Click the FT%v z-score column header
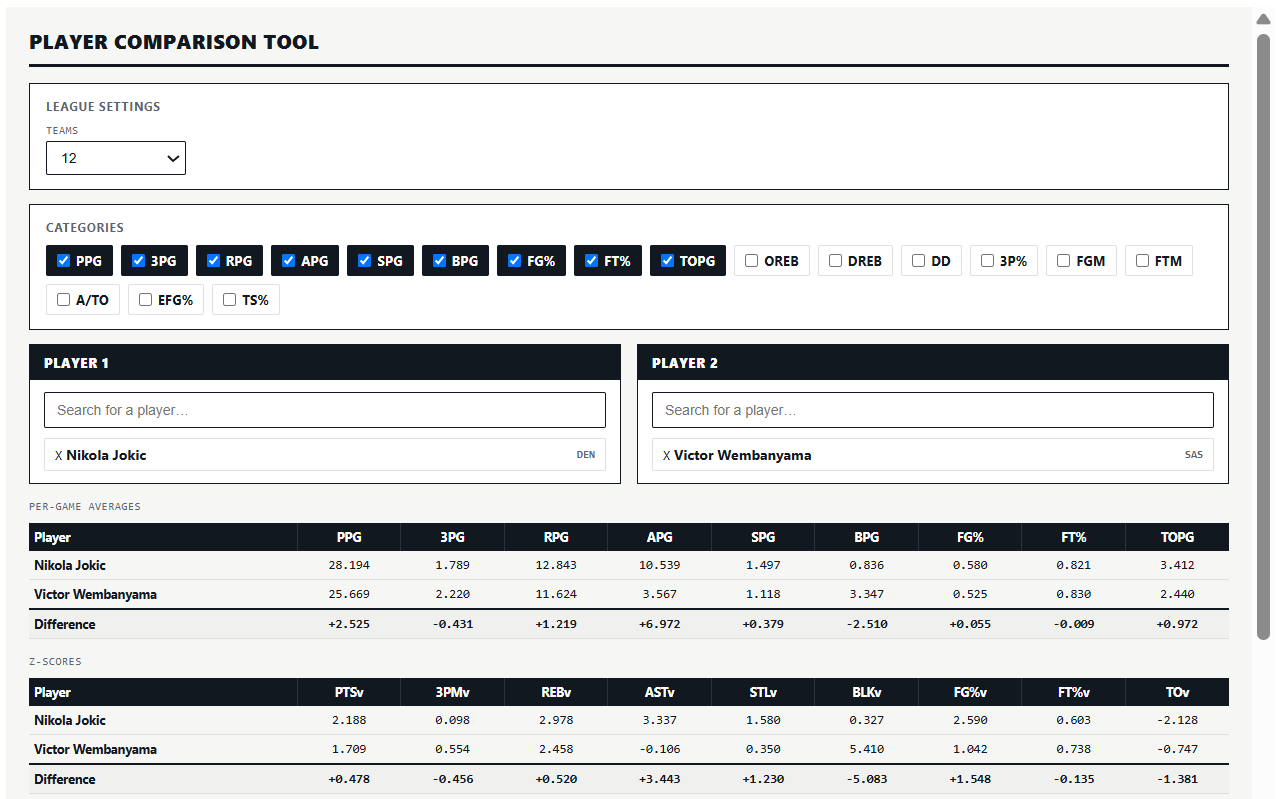 (1074, 692)
